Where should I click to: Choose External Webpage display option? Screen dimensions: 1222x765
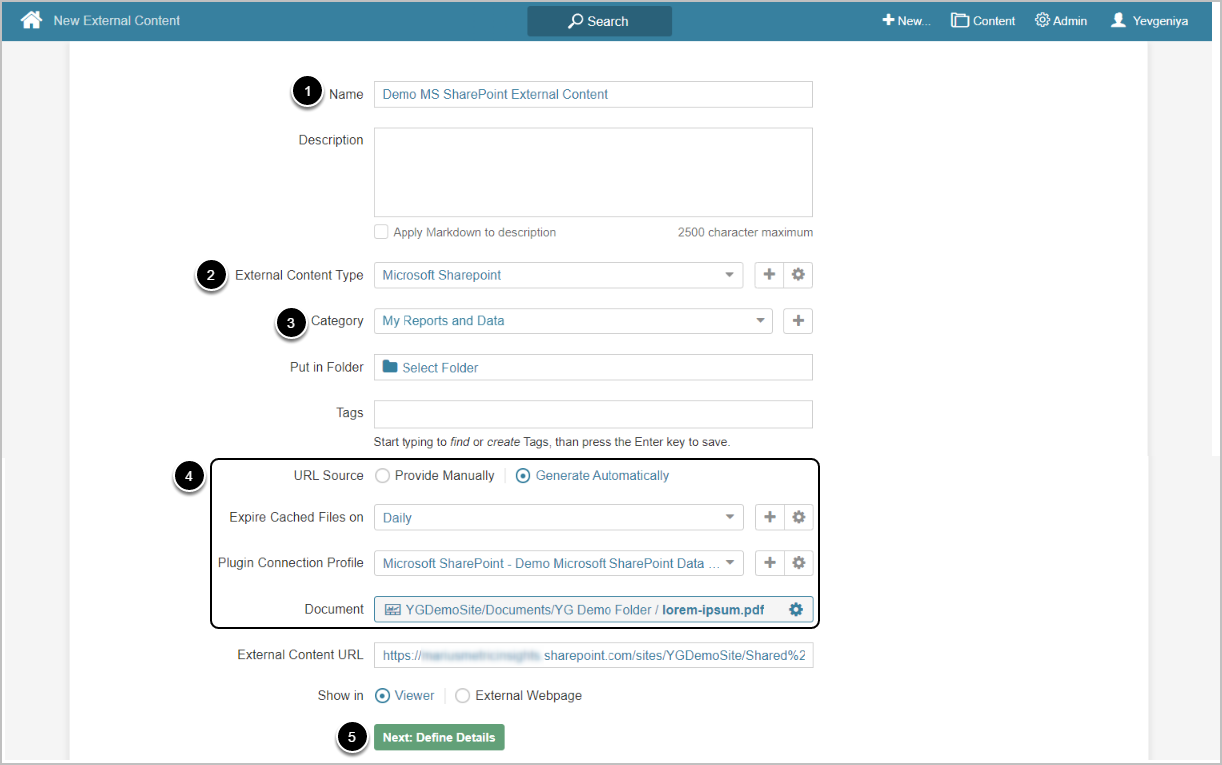click(463, 696)
